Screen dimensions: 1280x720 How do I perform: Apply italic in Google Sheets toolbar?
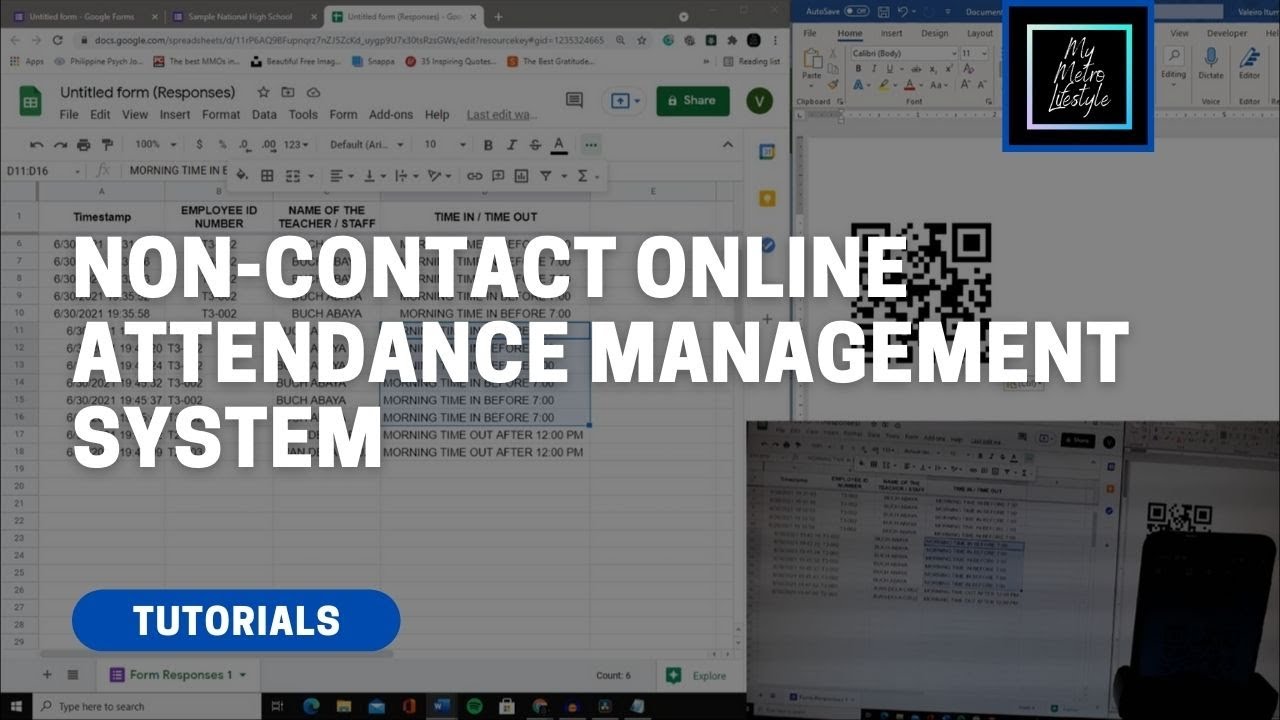pyautogui.click(x=512, y=145)
